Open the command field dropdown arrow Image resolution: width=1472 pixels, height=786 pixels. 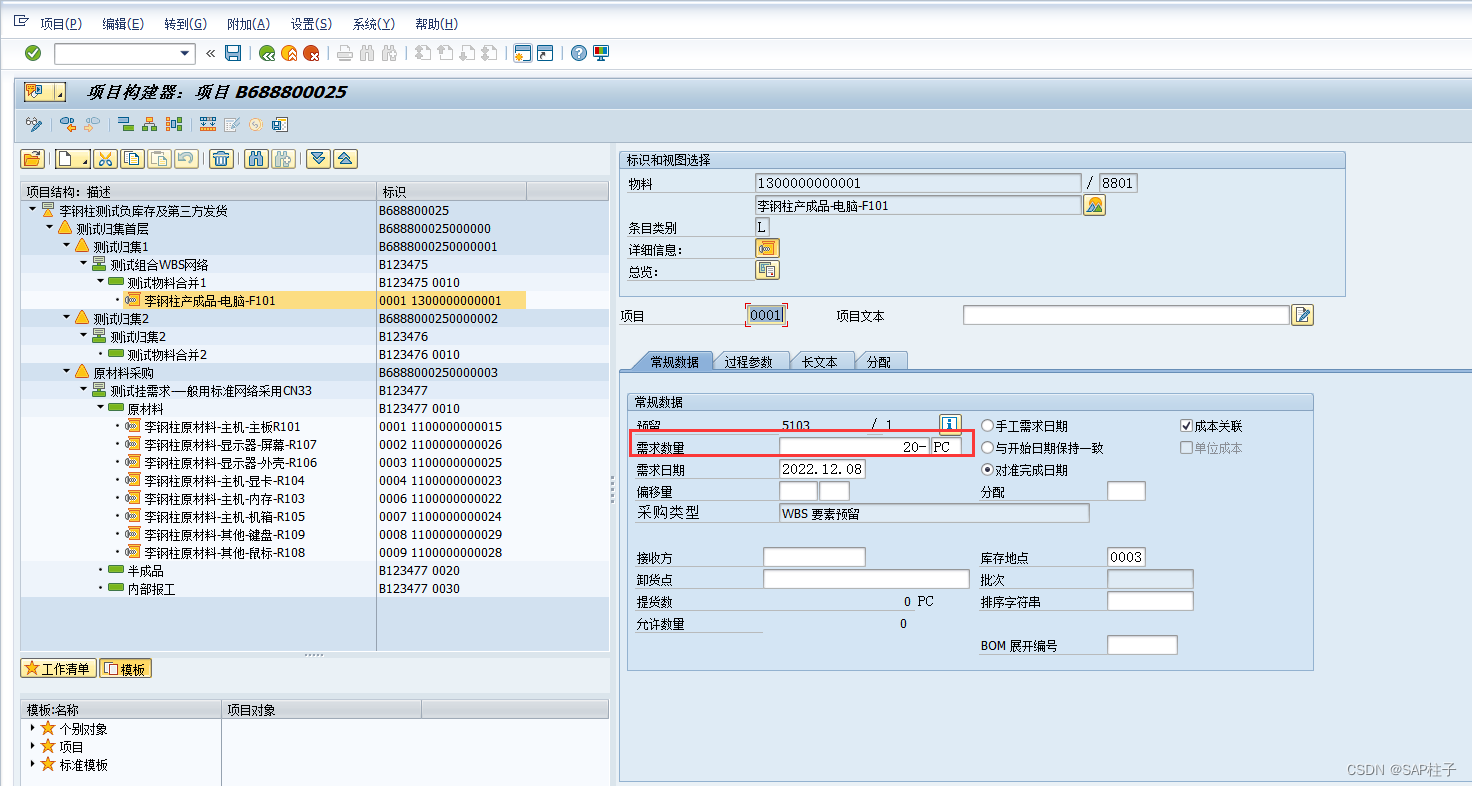[x=185, y=53]
